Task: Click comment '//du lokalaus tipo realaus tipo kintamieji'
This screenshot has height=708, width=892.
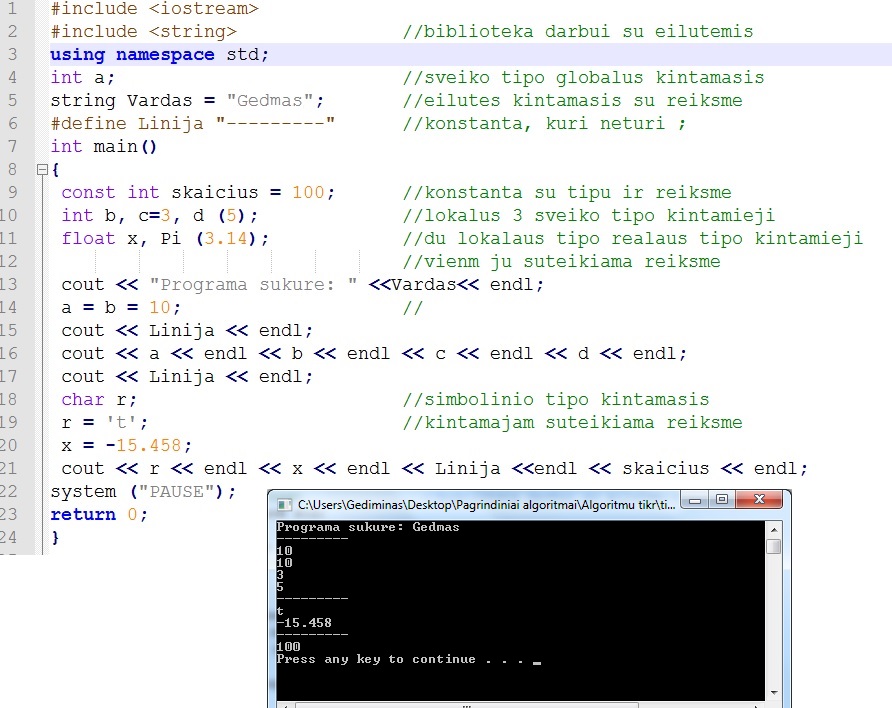Action: (633, 239)
